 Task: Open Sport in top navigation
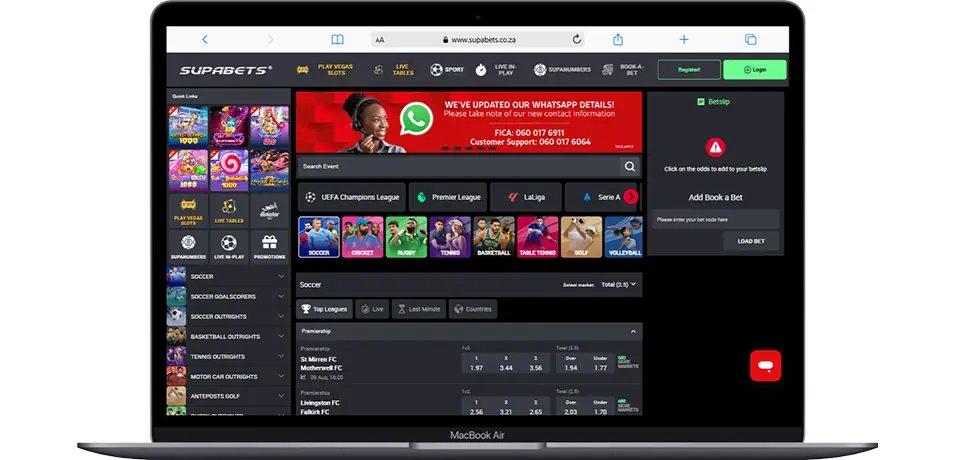coord(447,70)
